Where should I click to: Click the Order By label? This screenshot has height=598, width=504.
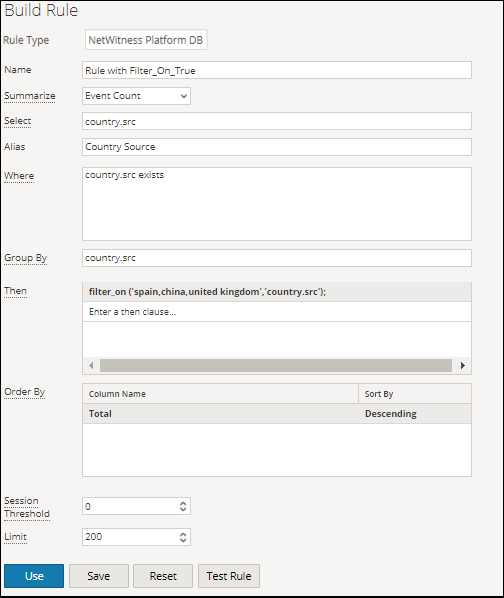(x=24, y=392)
